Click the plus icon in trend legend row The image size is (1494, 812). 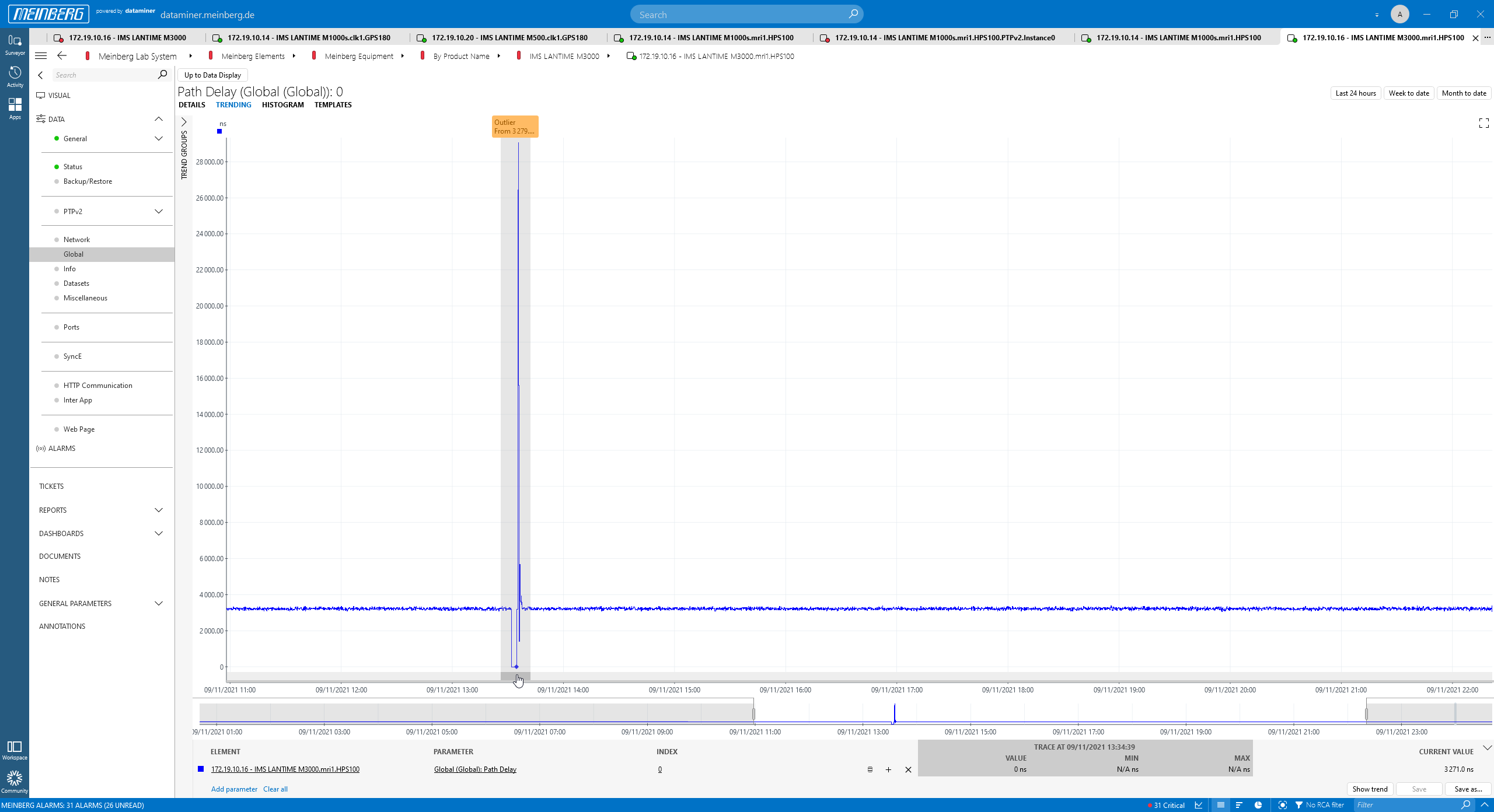point(888,769)
